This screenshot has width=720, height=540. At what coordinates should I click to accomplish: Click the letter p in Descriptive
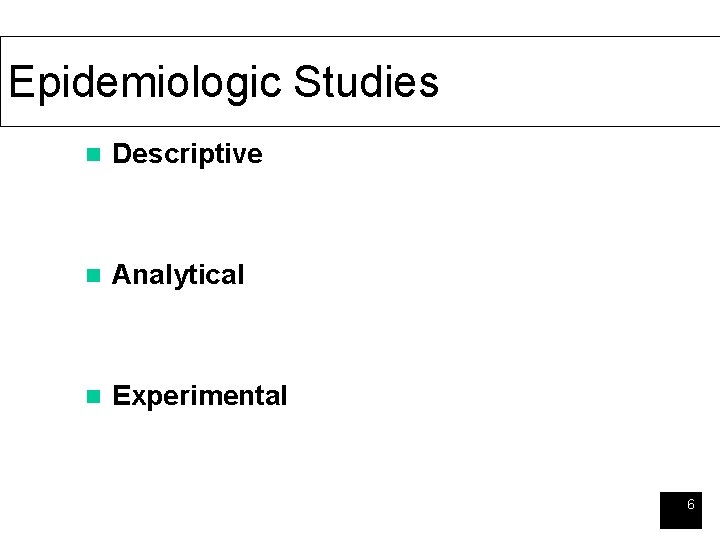pos(201,158)
